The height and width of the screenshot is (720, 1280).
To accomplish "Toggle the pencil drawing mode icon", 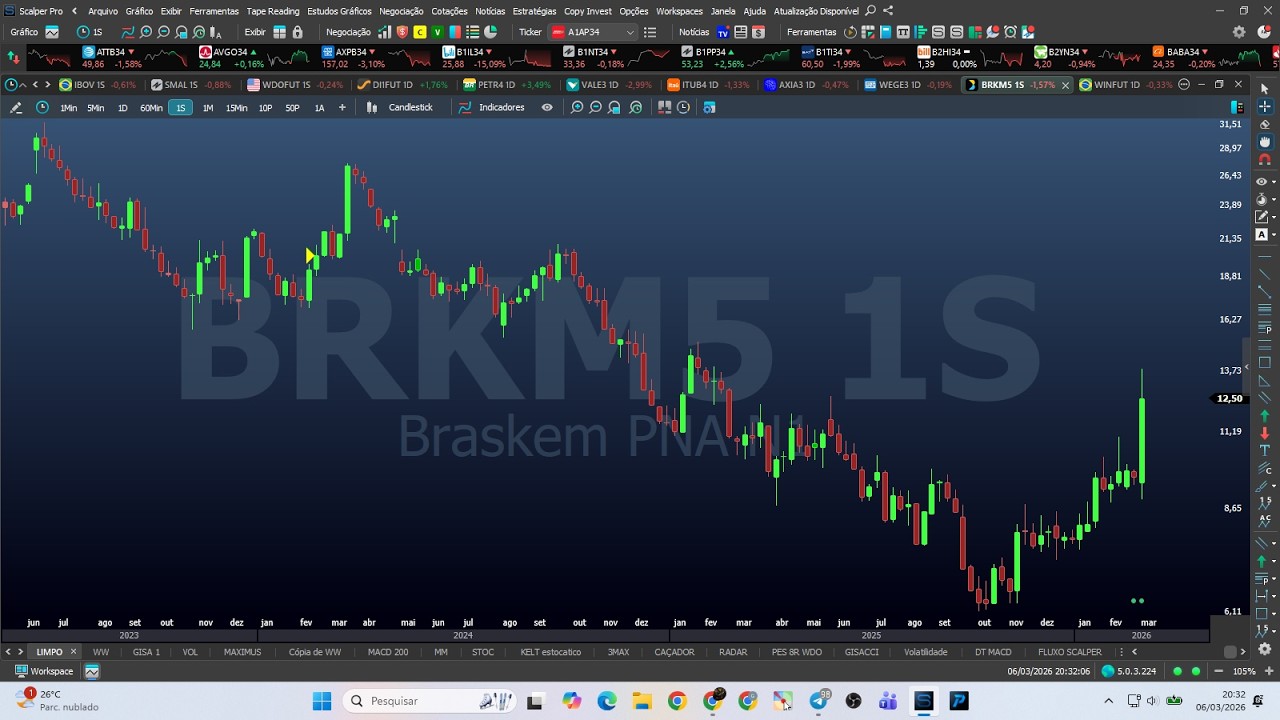I will pyautogui.click(x=16, y=107).
